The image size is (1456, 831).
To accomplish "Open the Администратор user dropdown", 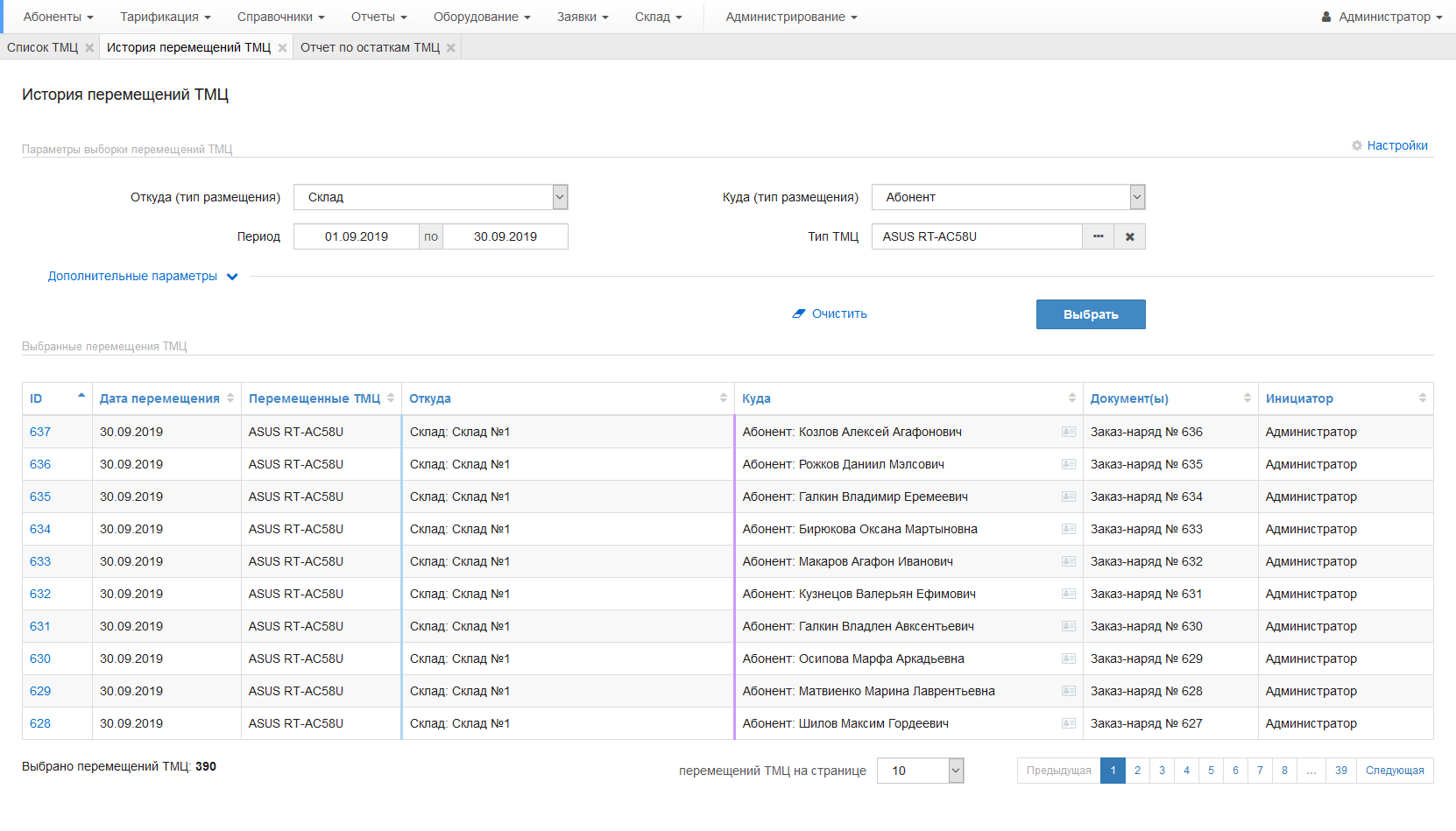I will (1382, 17).
